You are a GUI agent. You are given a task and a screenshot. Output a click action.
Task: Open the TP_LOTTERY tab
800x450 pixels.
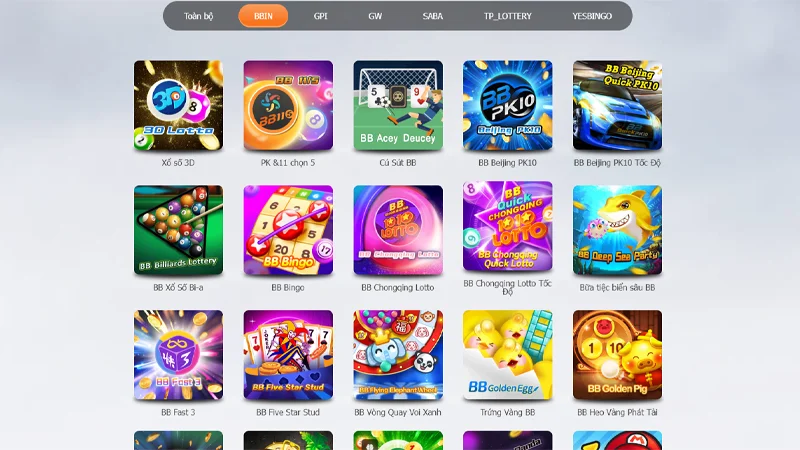coord(508,16)
